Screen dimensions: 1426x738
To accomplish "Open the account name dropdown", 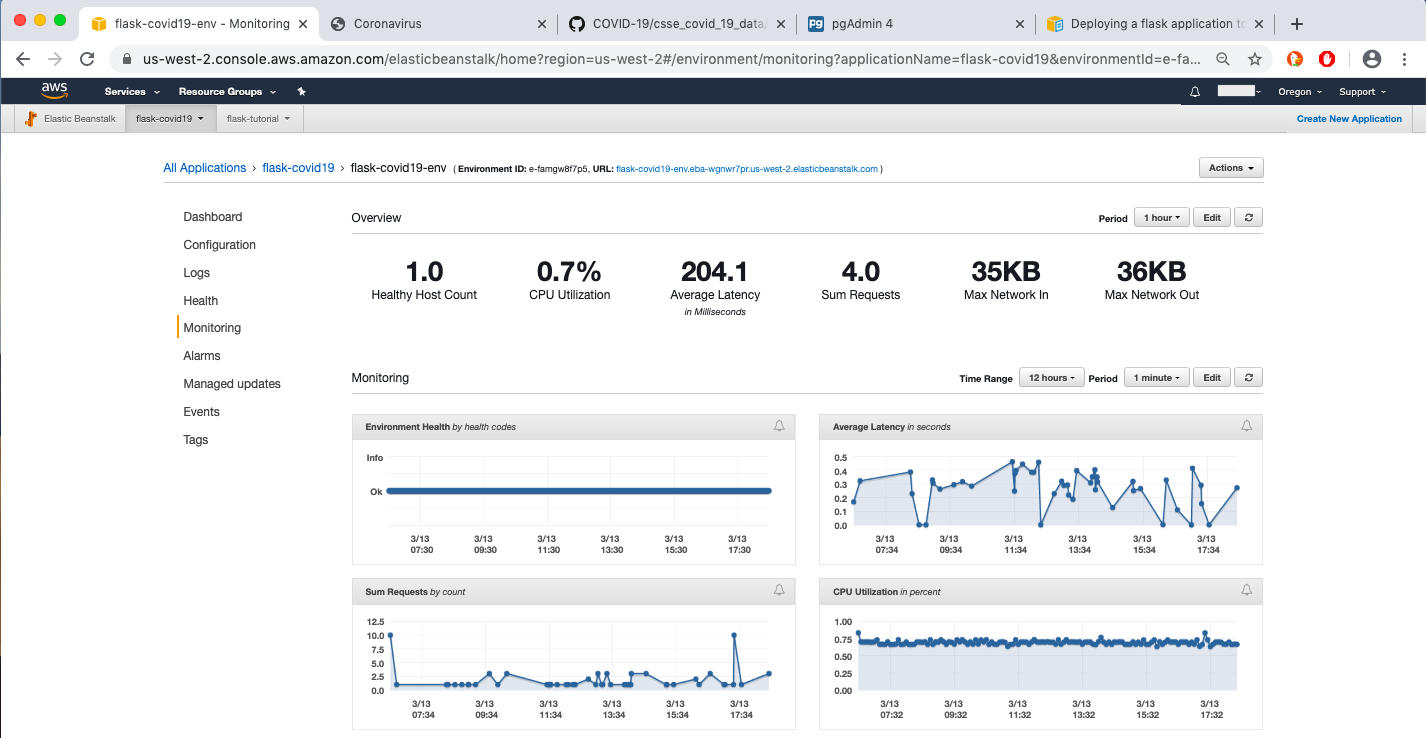I will tap(1239, 91).
